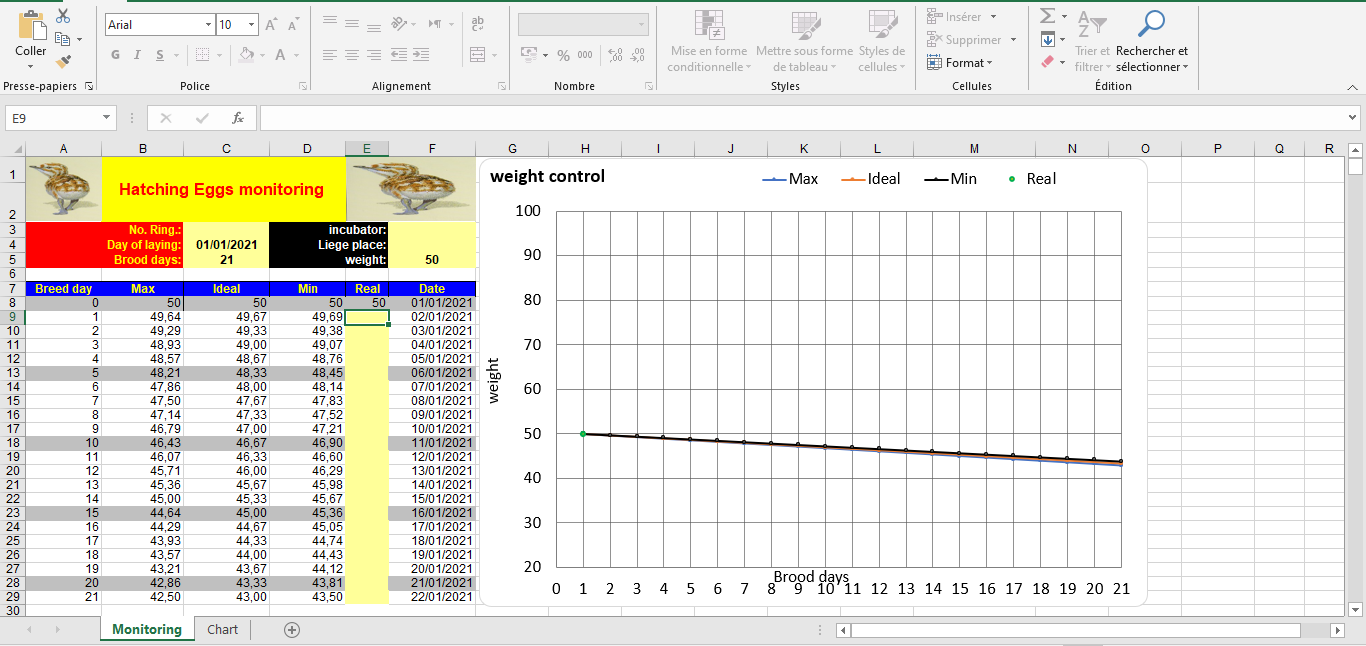Remove a decimal place
This screenshot has height=646, width=1366.
(638, 55)
